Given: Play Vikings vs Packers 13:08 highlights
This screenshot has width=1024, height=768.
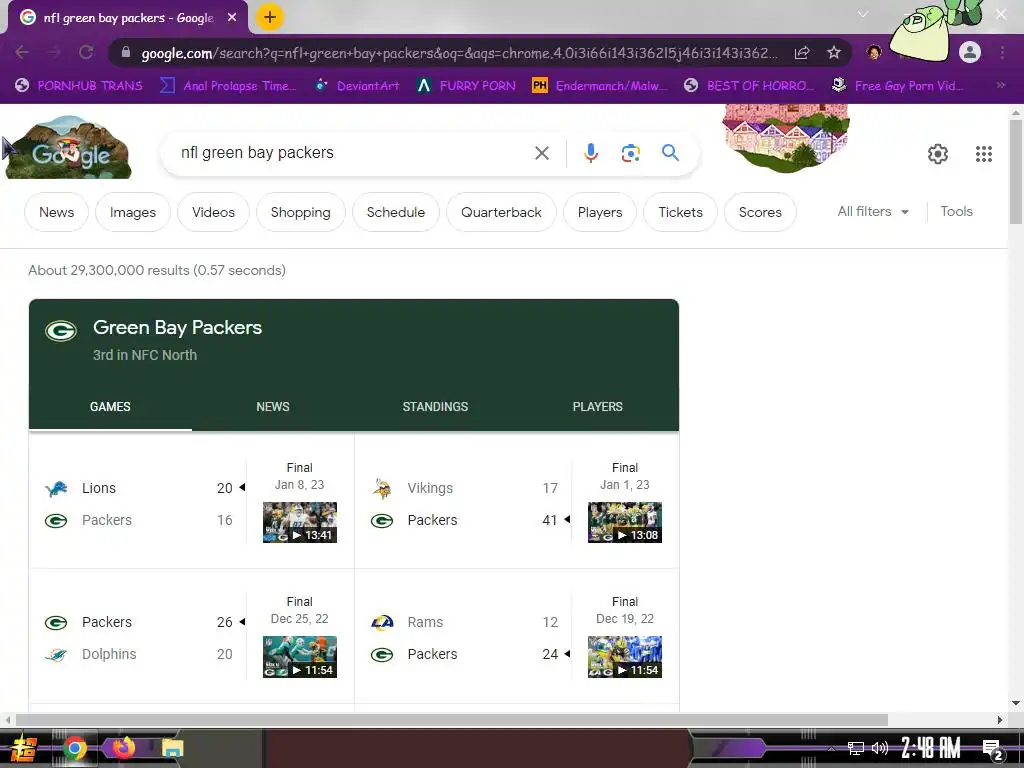Looking at the screenshot, I should [x=625, y=522].
